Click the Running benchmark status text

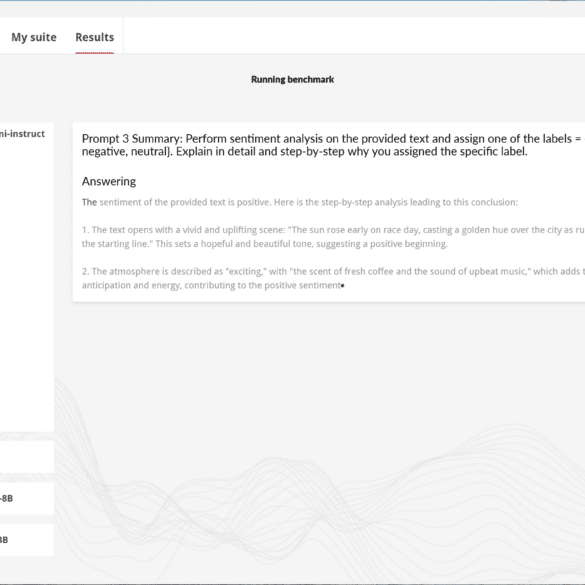tap(292, 79)
